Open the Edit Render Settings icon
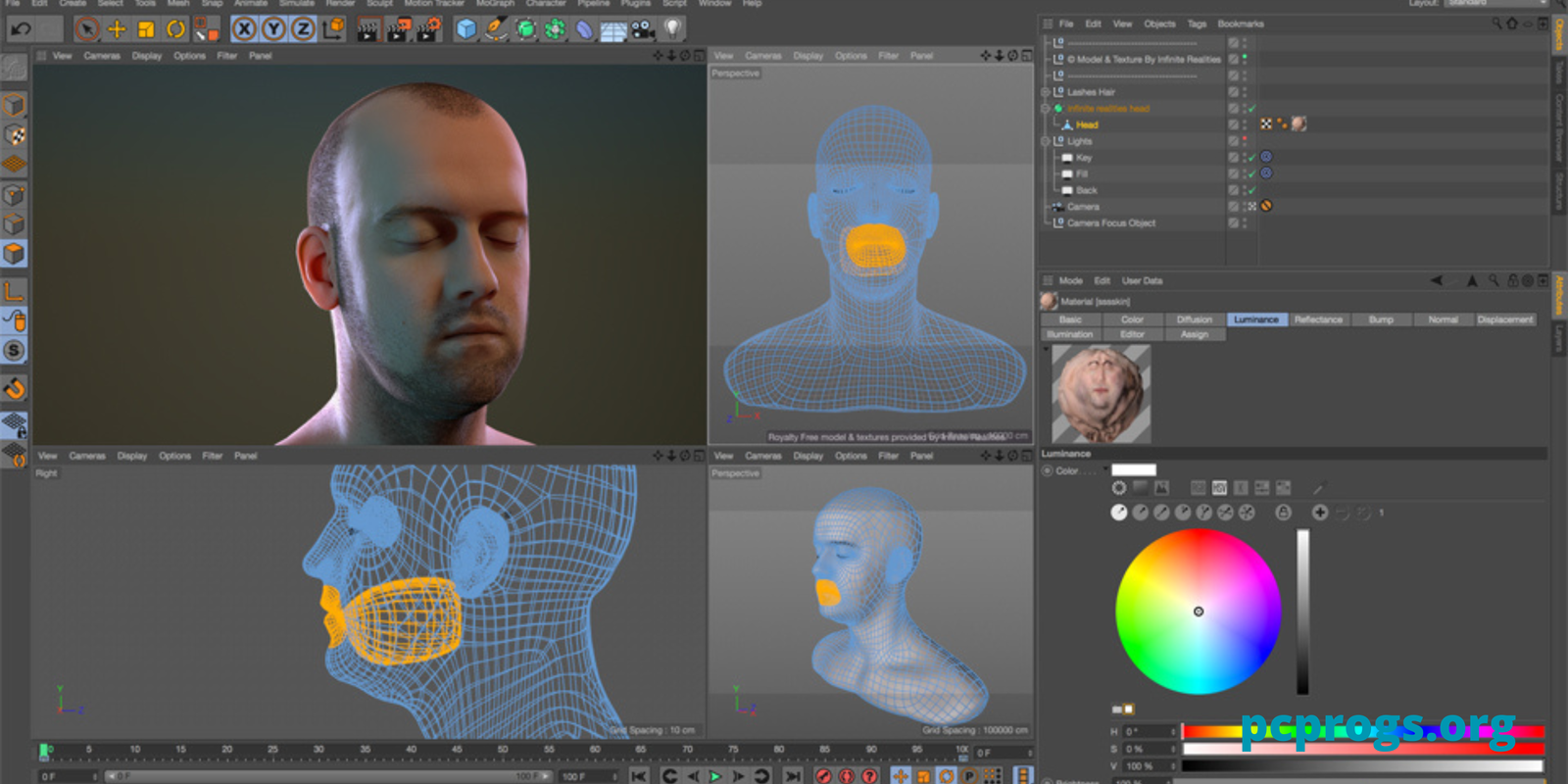This screenshot has height=784, width=1568. coord(429,29)
